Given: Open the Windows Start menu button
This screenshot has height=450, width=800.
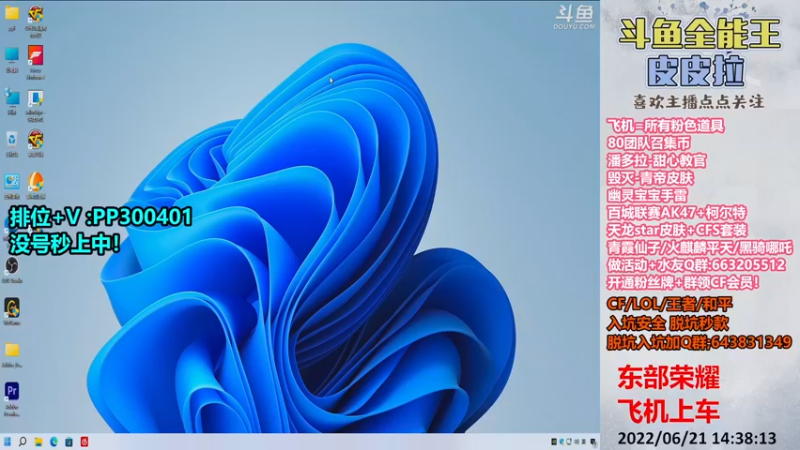Looking at the screenshot, I should click(x=7, y=441).
